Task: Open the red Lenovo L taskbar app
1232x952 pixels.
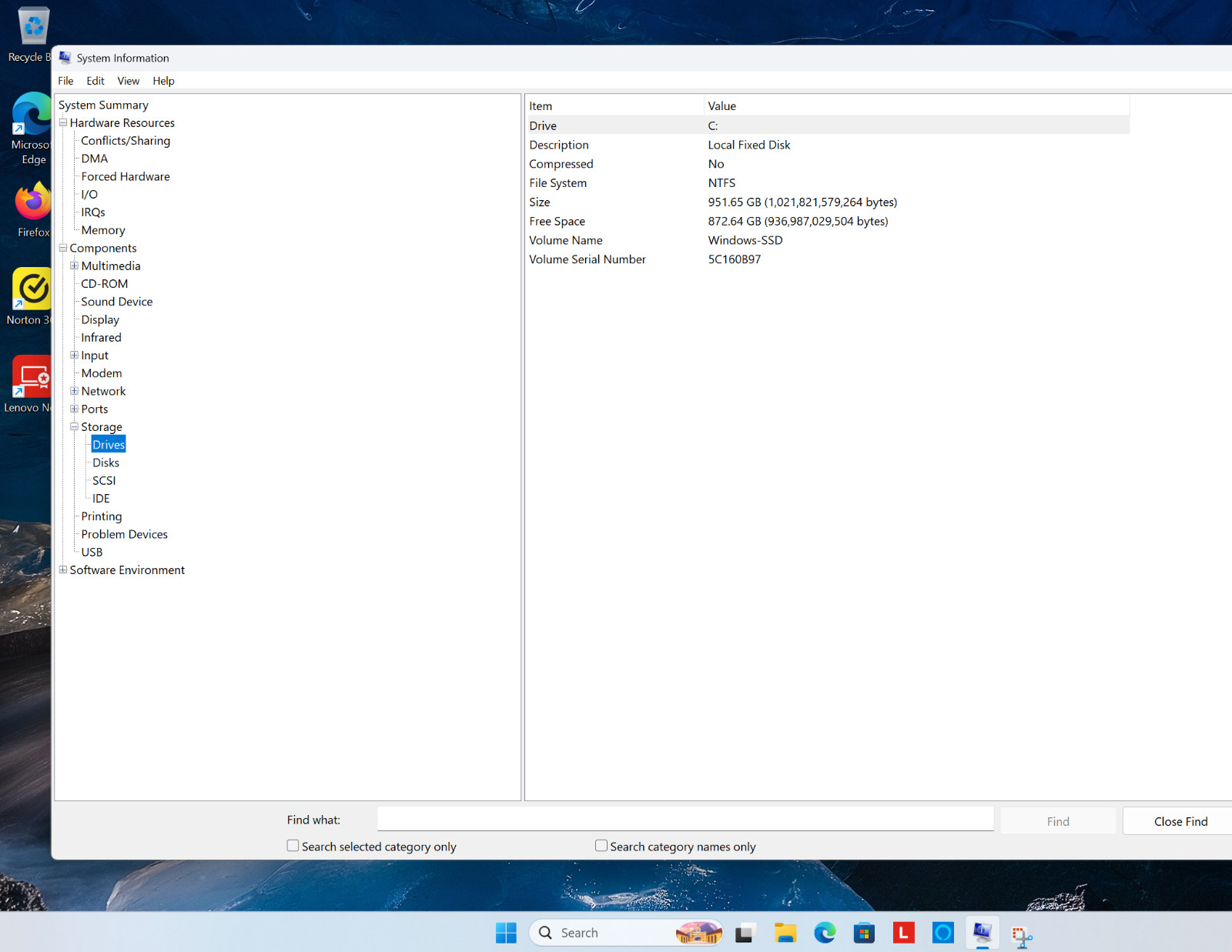Action: click(x=903, y=933)
